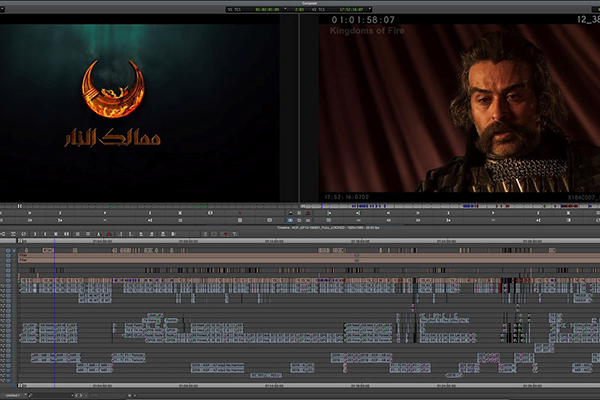600x400 pixels.
Task: Toggle the first audio track selector
Action: click(8, 286)
